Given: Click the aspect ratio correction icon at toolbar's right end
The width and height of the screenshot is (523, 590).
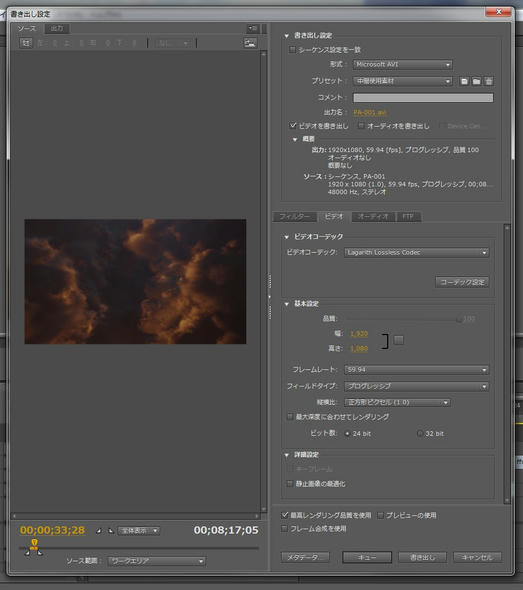Looking at the screenshot, I should [x=250, y=43].
